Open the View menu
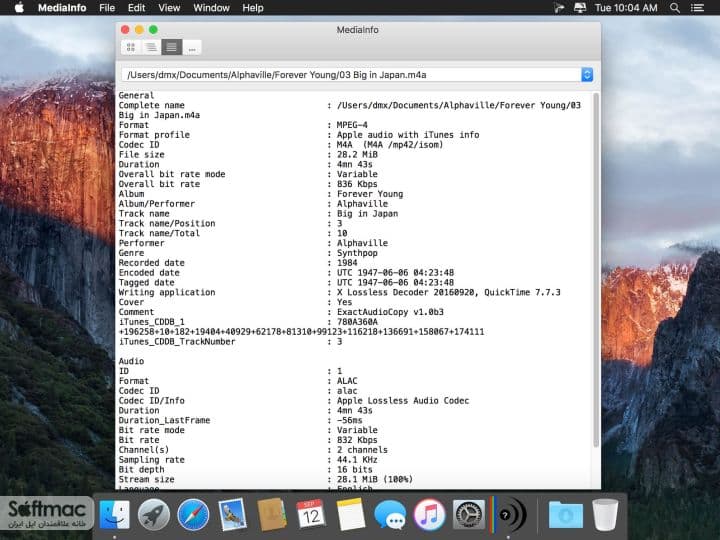 coord(169,8)
